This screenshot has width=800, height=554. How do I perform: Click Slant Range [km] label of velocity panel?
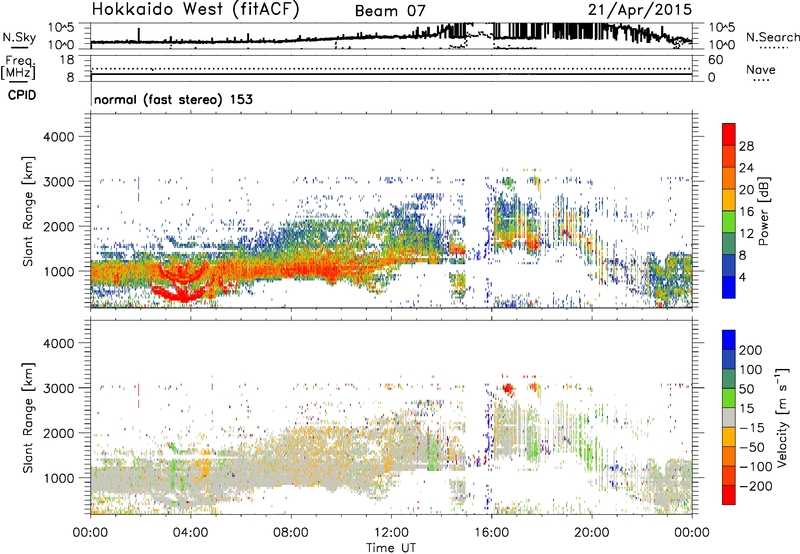(x=28, y=418)
